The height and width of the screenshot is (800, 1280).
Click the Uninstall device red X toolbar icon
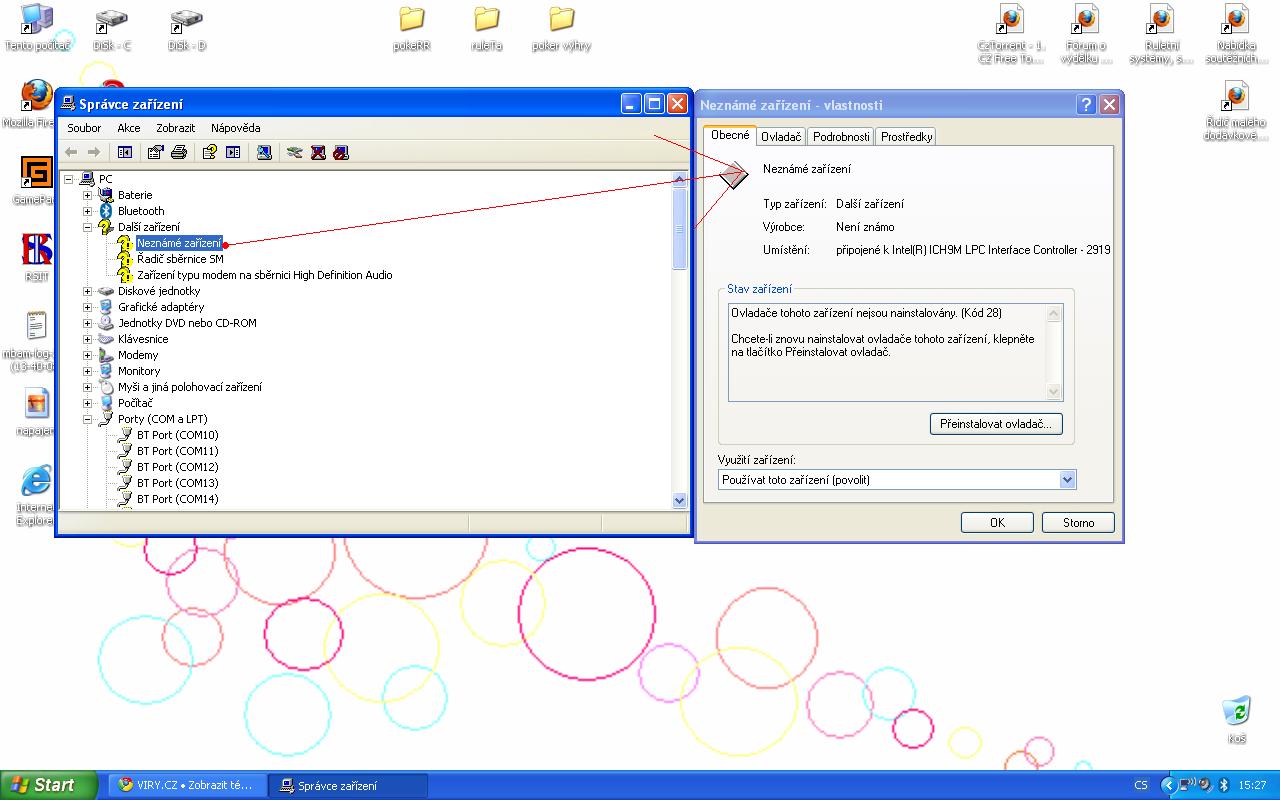[318, 152]
